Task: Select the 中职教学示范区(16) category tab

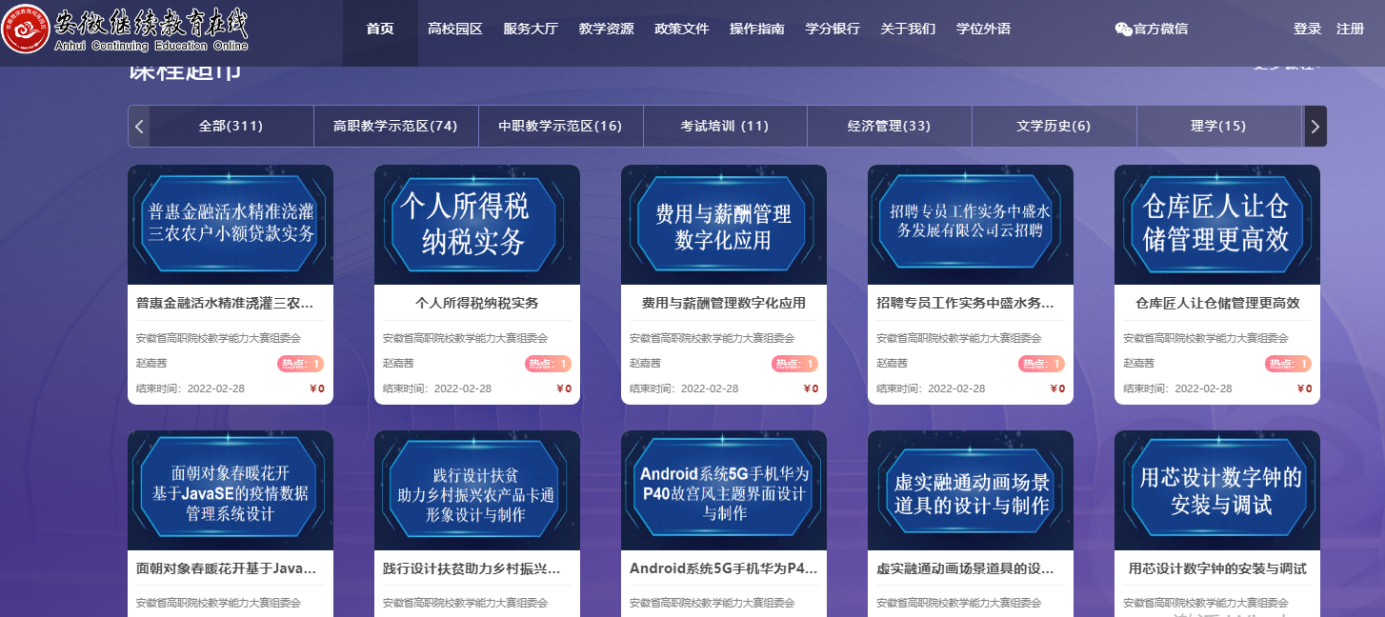Action: [560, 126]
